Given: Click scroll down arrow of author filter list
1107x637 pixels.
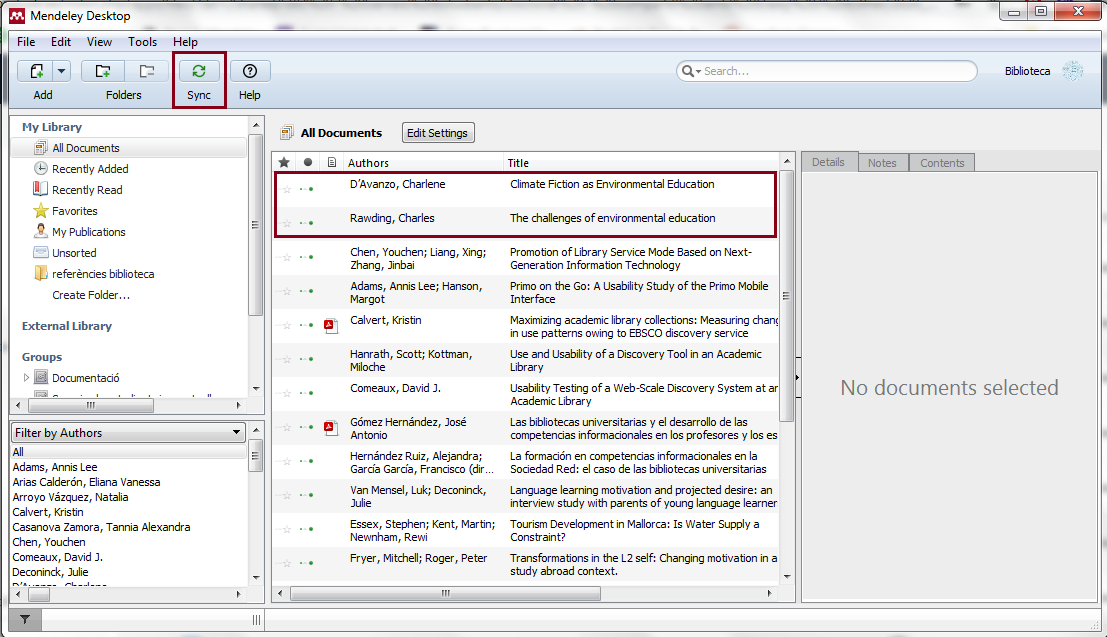Looking at the screenshot, I should pos(256,577).
